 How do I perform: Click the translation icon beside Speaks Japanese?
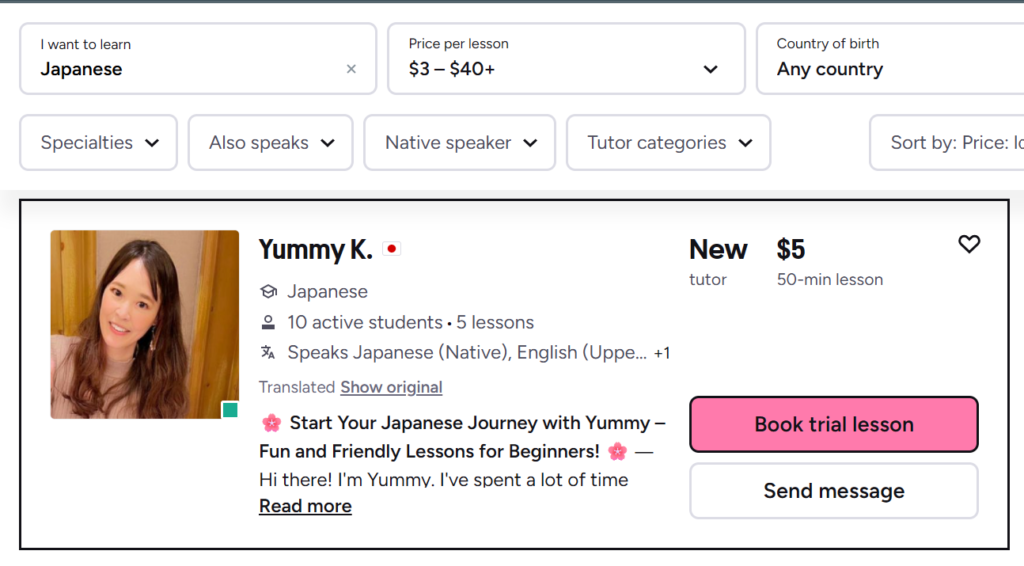tap(268, 352)
